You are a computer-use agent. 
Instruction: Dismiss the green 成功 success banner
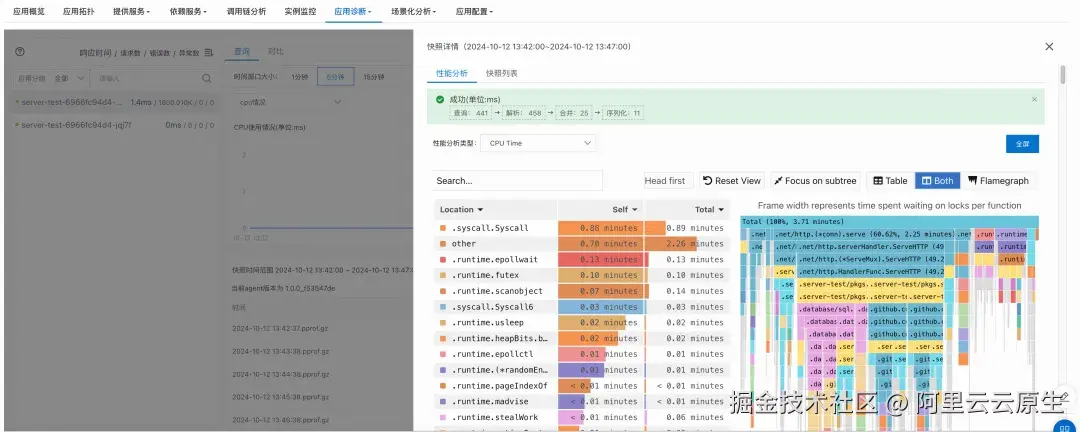[1034, 99]
